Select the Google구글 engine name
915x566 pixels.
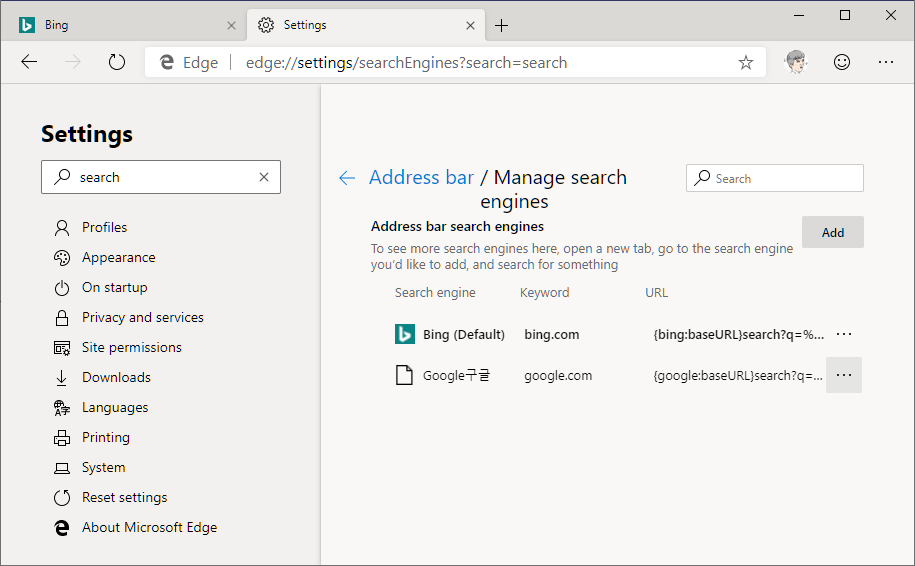pos(456,375)
